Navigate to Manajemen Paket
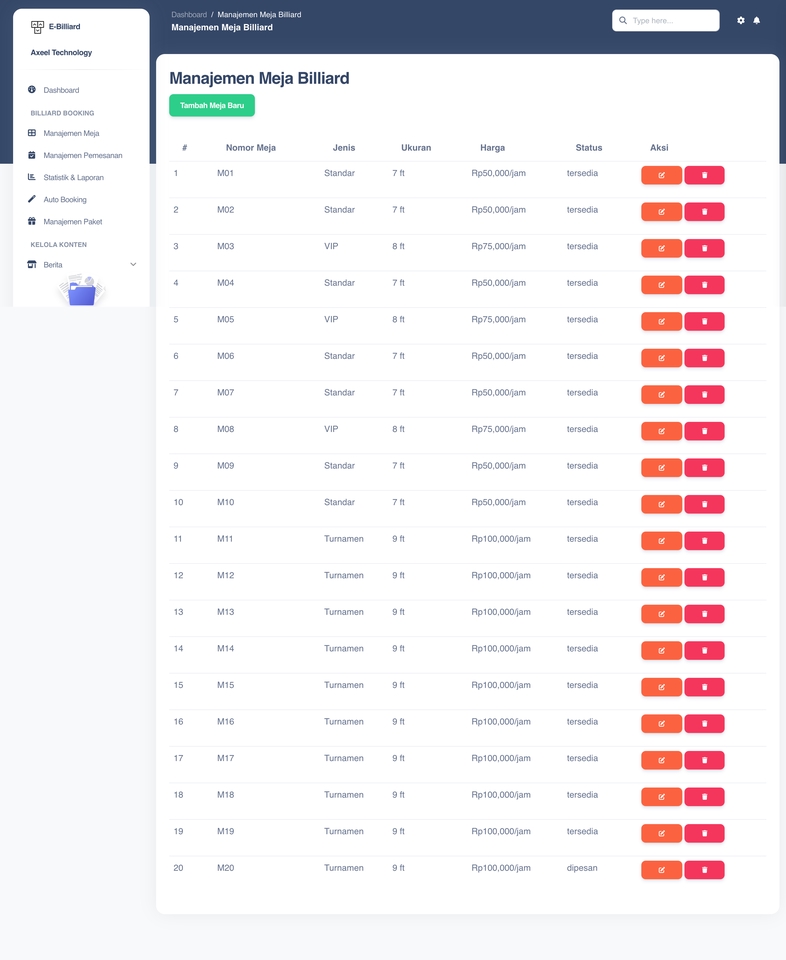The image size is (786, 960). (x=72, y=221)
